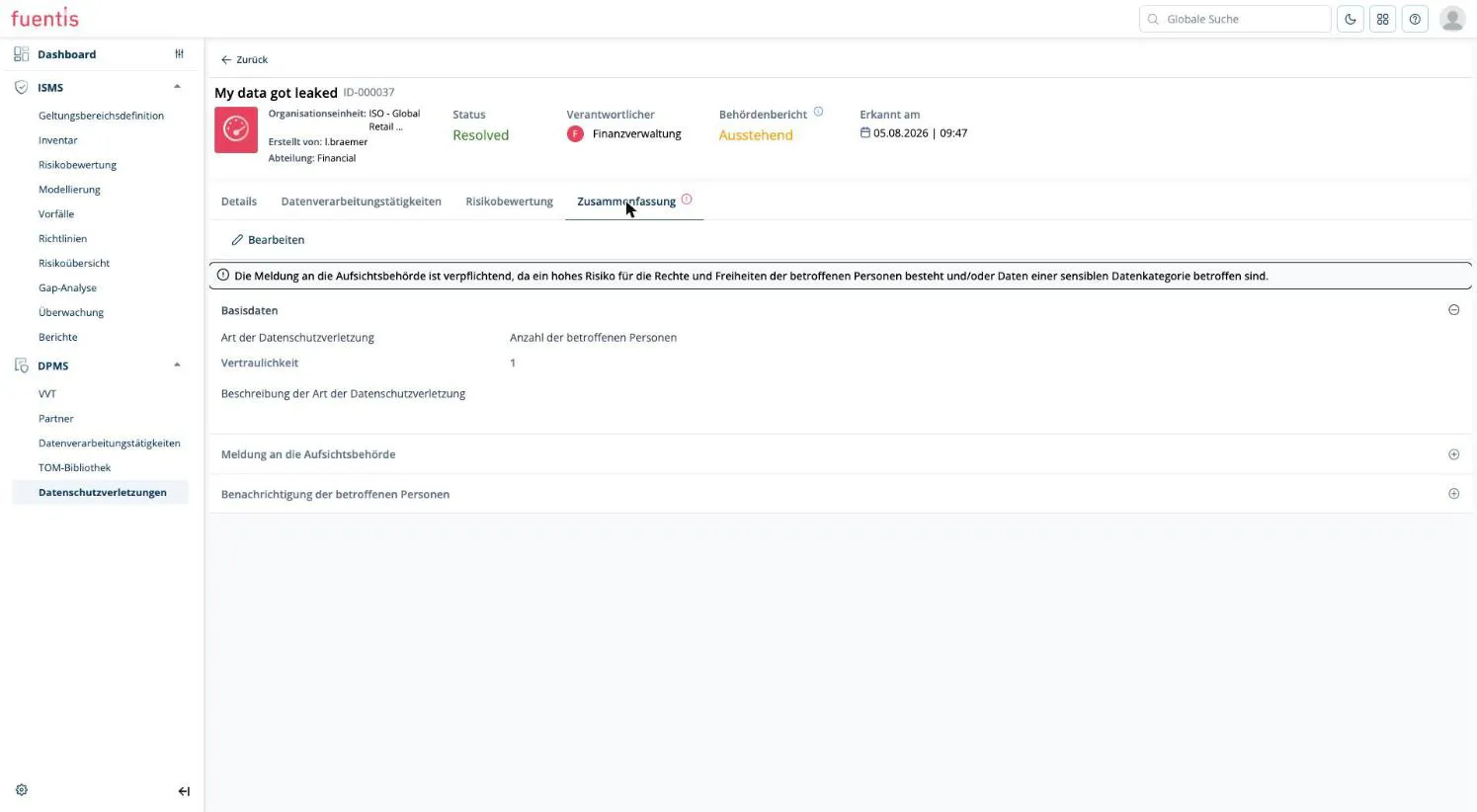The width and height of the screenshot is (1477, 812).
Task: Click the Resolved status value
Action: click(481, 135)
